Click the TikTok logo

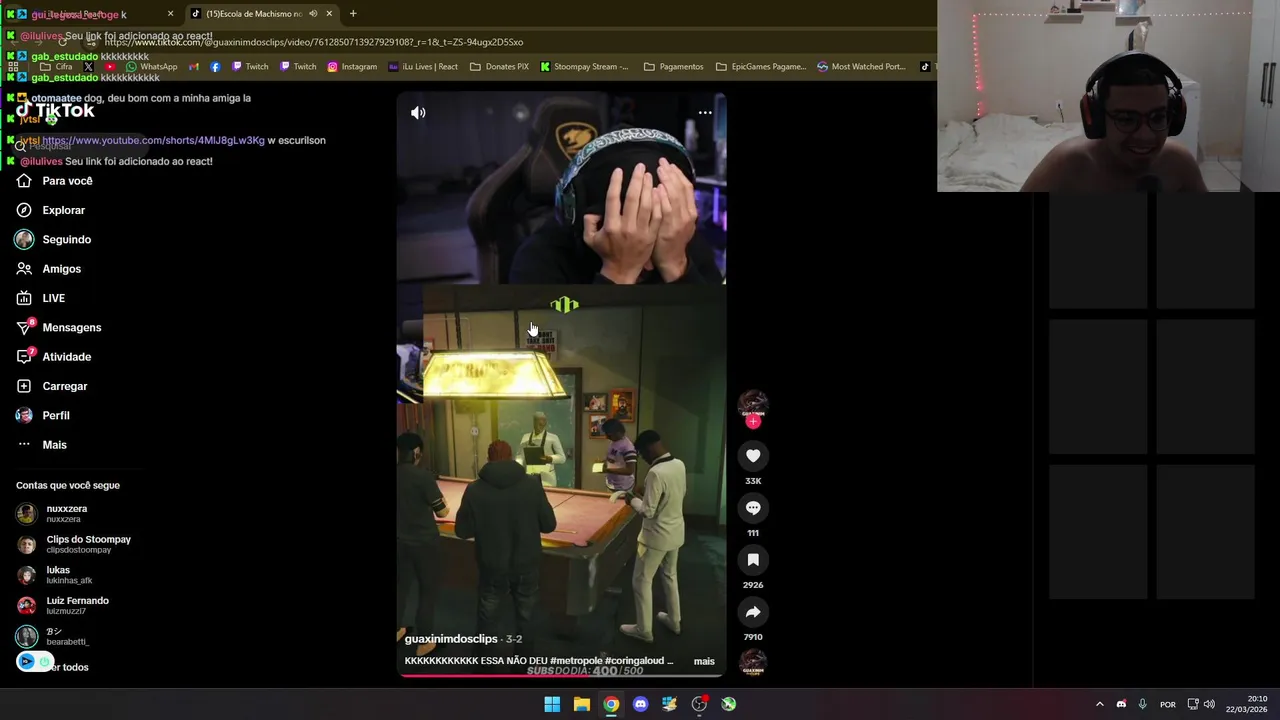[x=55, y=110]
